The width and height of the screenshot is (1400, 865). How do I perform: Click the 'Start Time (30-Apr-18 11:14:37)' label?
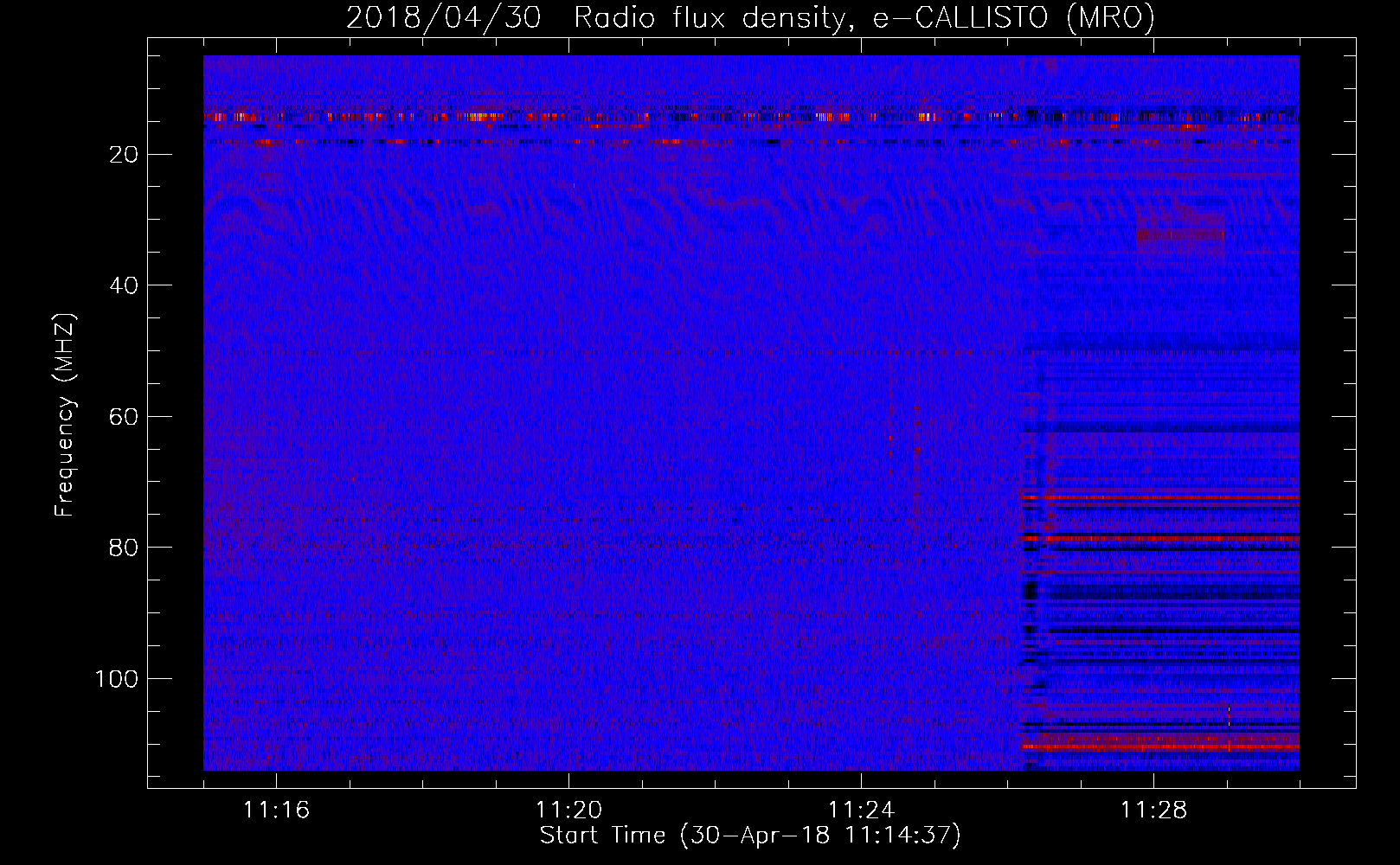click(750, 836)
